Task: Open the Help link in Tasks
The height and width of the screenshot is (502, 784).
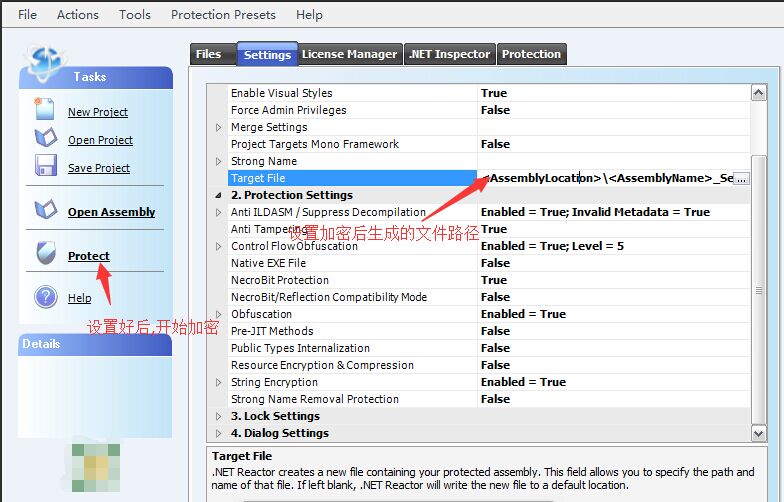Action: click(x=80, y=298)
